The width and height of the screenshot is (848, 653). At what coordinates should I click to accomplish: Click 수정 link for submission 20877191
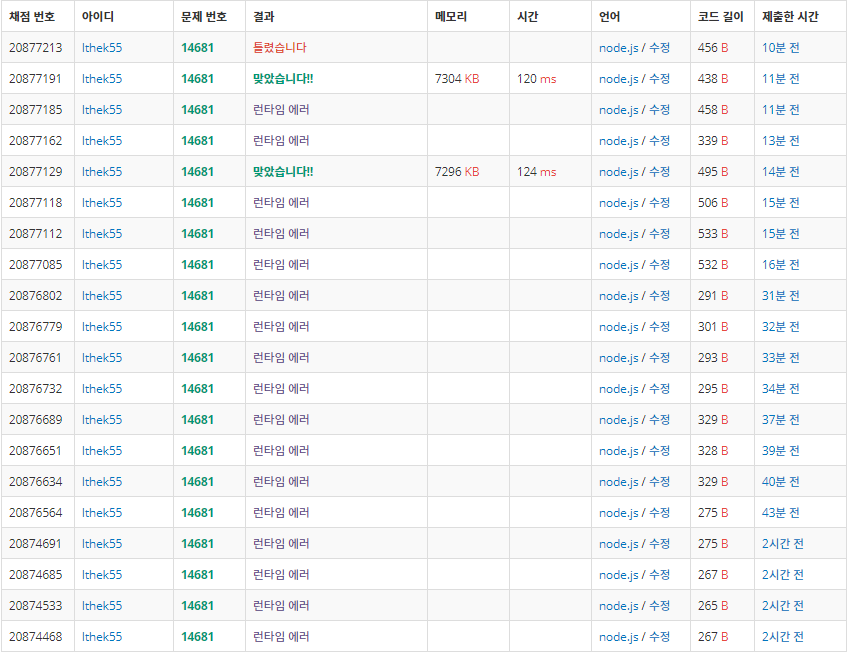(659, 78)
